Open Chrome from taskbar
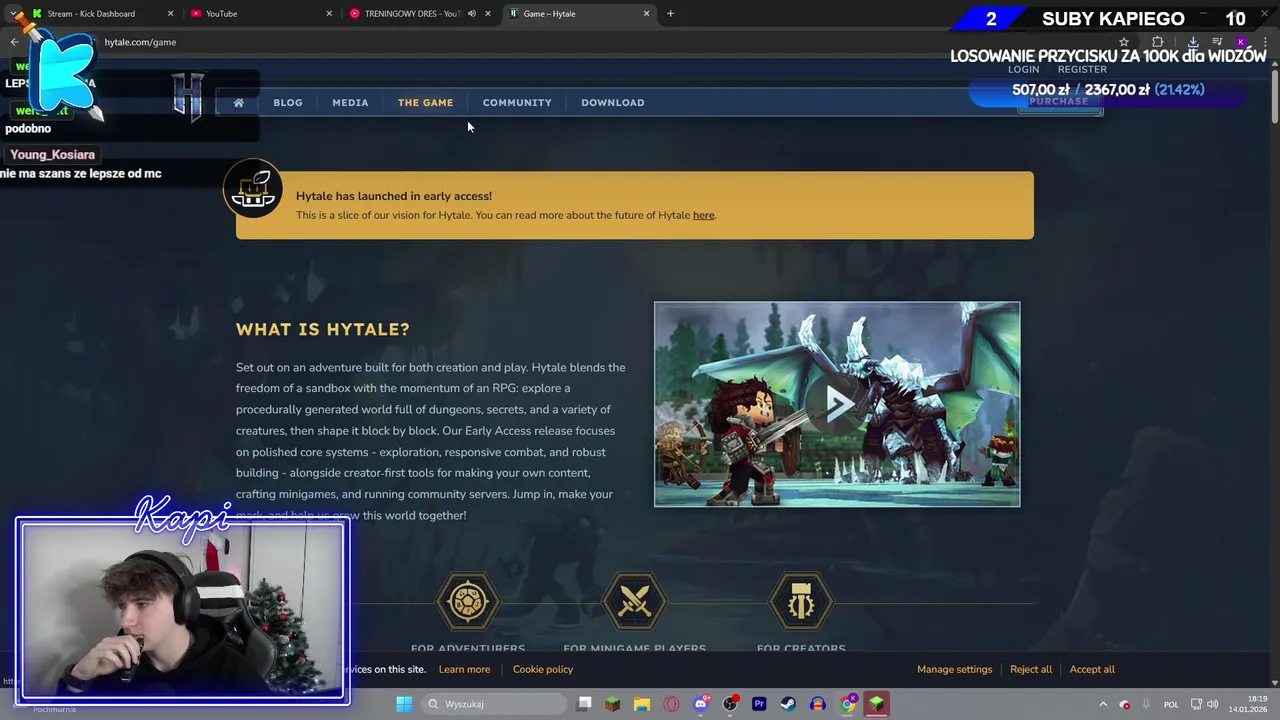 click(x=847, y=704)
